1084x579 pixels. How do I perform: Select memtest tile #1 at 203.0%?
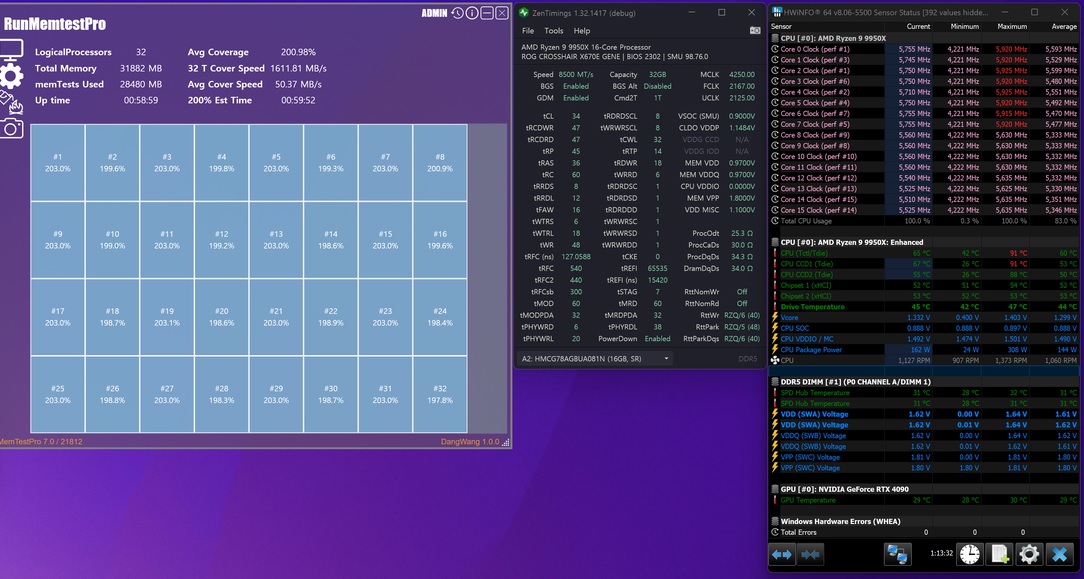57,163
